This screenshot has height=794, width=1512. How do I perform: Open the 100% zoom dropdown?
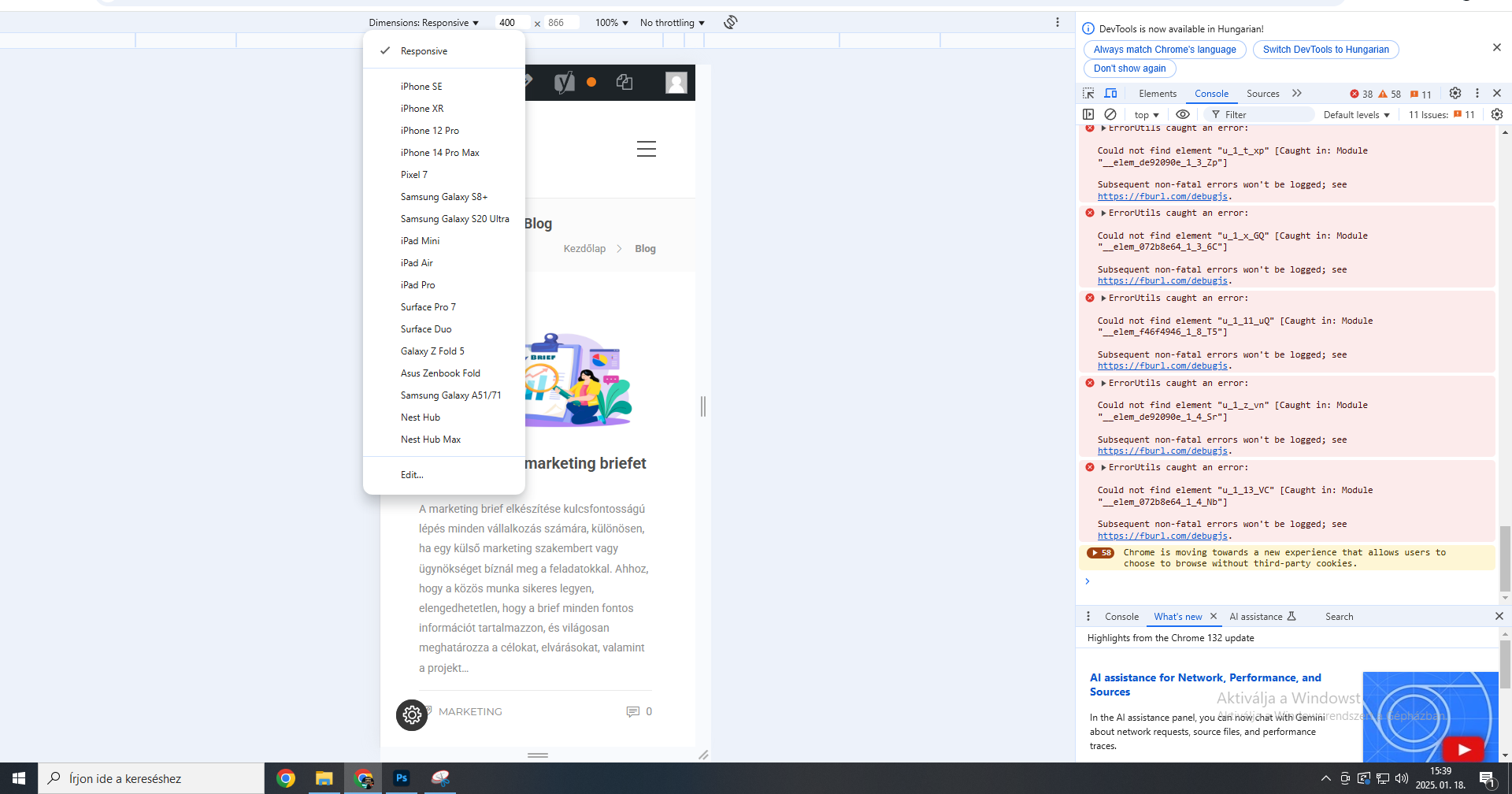click(x=612, y=23)
